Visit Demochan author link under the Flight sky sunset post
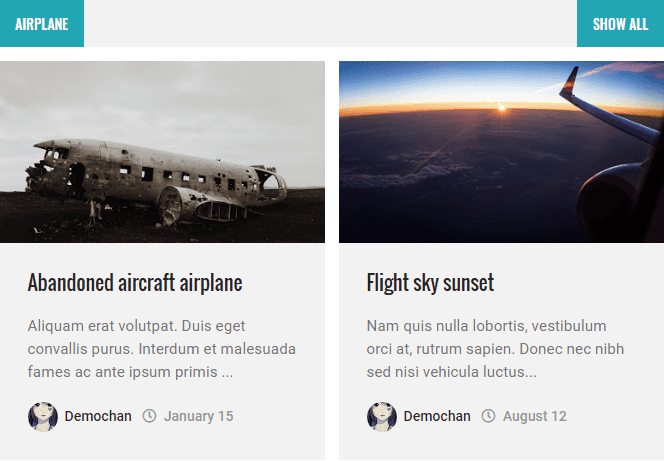 click(x=437, y=416)
